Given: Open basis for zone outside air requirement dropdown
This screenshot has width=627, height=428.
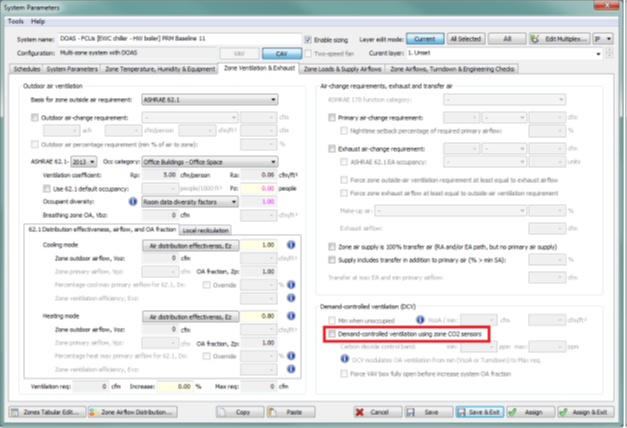Looking at the screenshot, I should click(208, 100).
